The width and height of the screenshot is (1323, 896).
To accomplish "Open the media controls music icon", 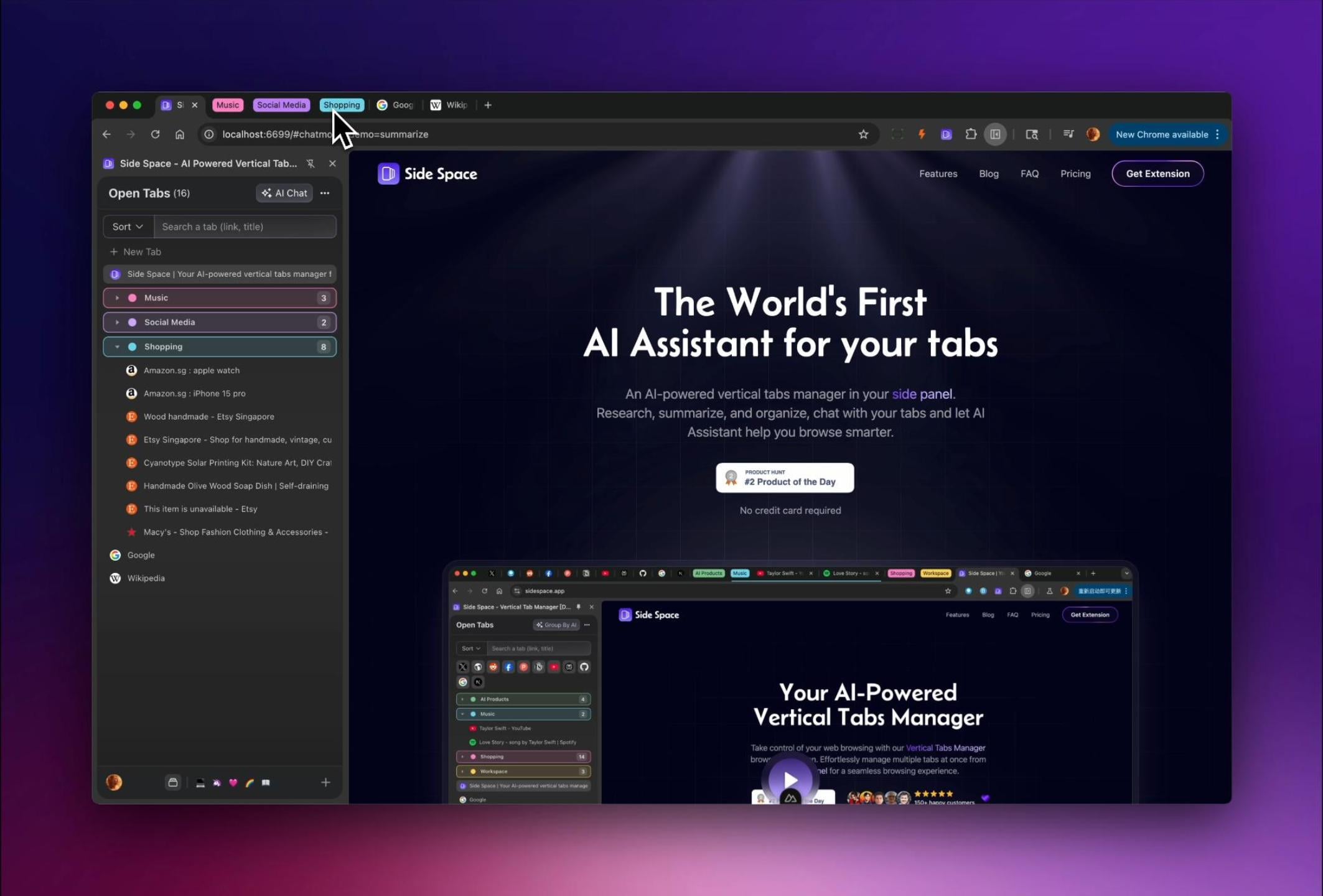I will (1068, 134).
